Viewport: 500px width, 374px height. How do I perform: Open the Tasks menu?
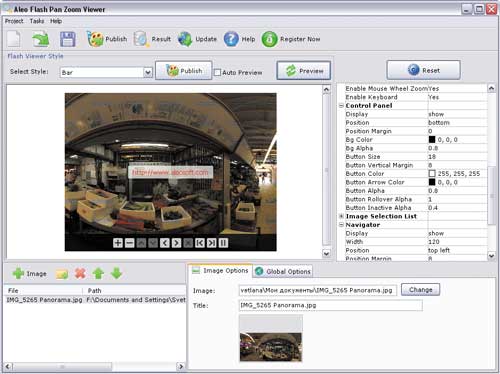click(x=37, y=21)
